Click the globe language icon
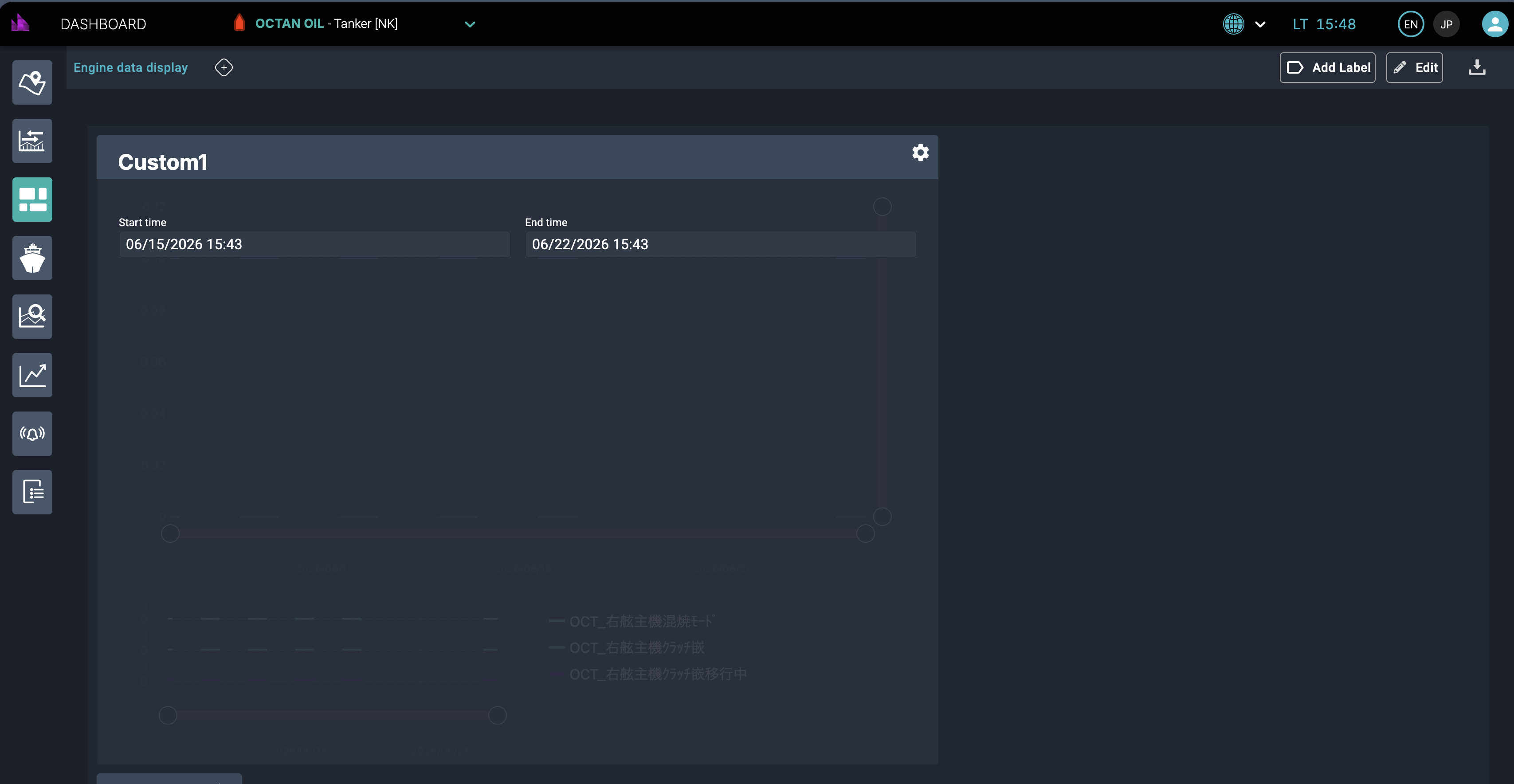The image size is (1514, 784). (1234, 24)
